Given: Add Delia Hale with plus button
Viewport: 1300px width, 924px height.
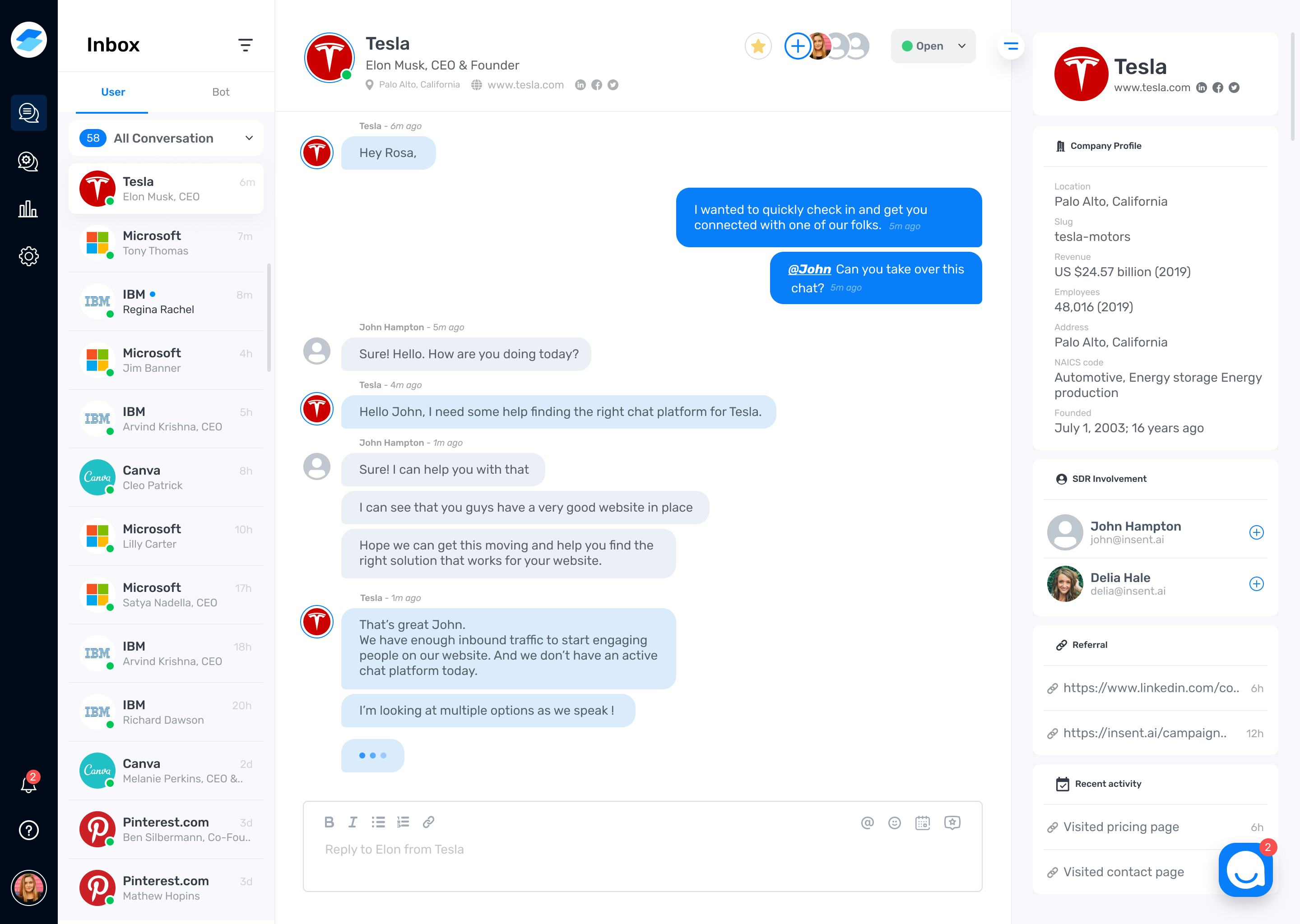Looking at the screenshot, I should tap(1257, 584).
